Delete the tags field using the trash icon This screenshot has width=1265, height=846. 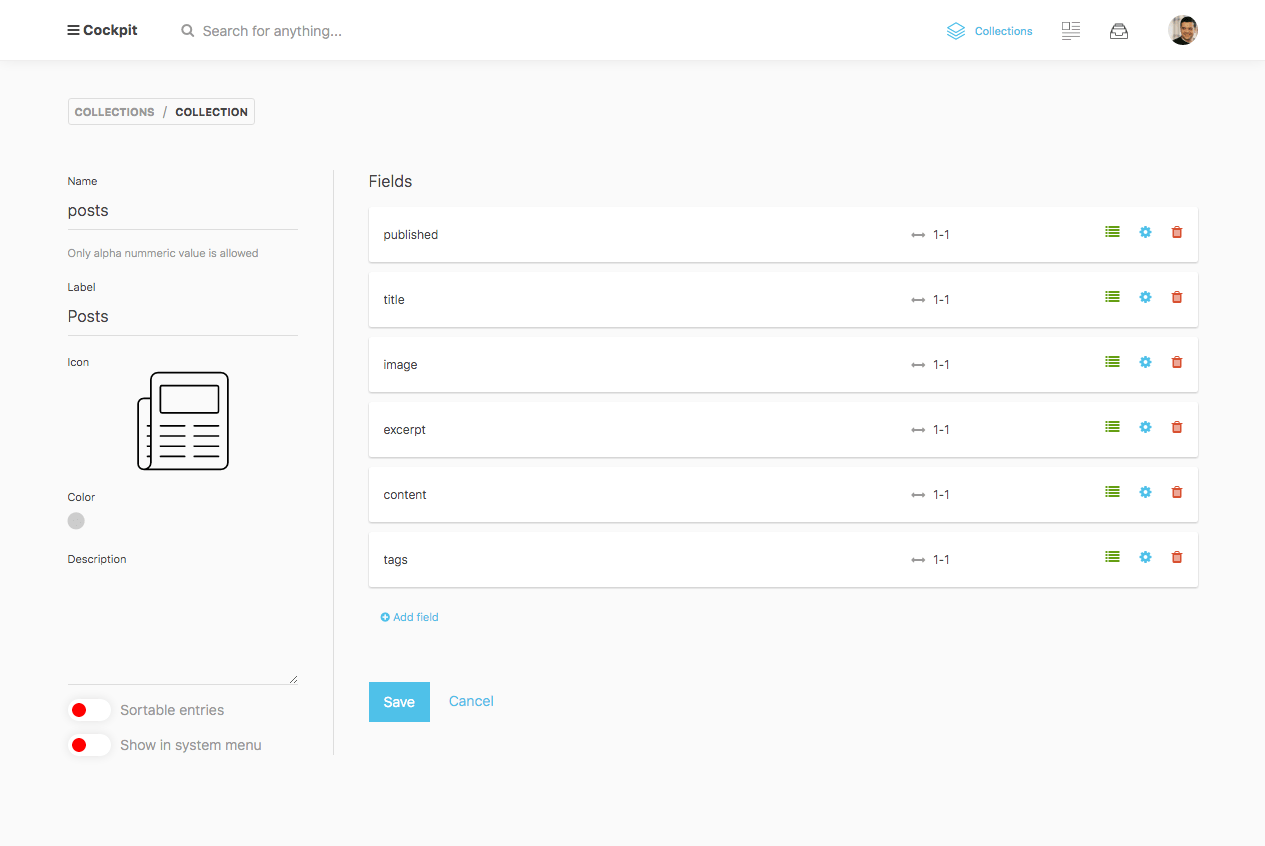coord(1176,557)
